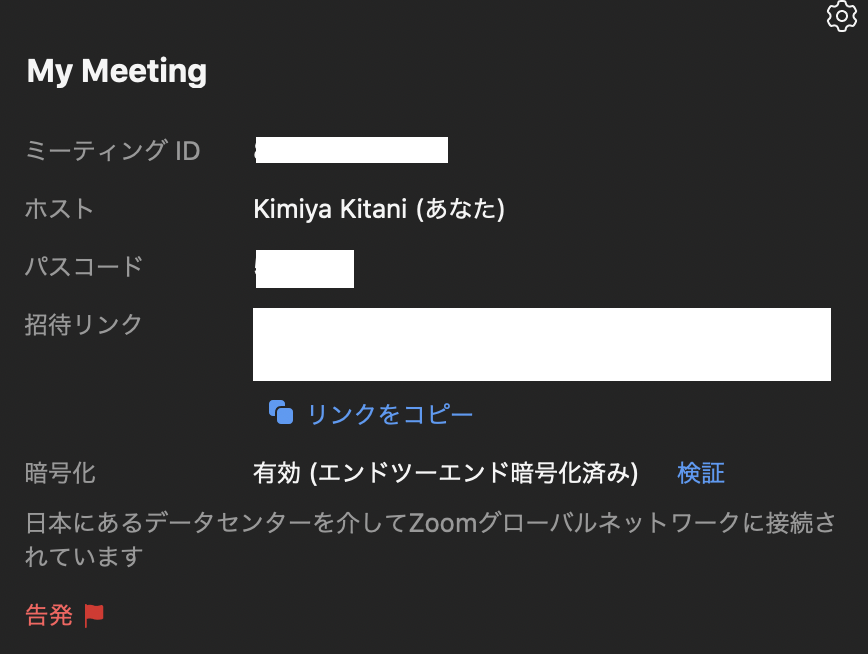Image resolution: width=868 pixels, height=654 pixels.
Task: Open settings via the gear icon
Action: pos(842,16)
